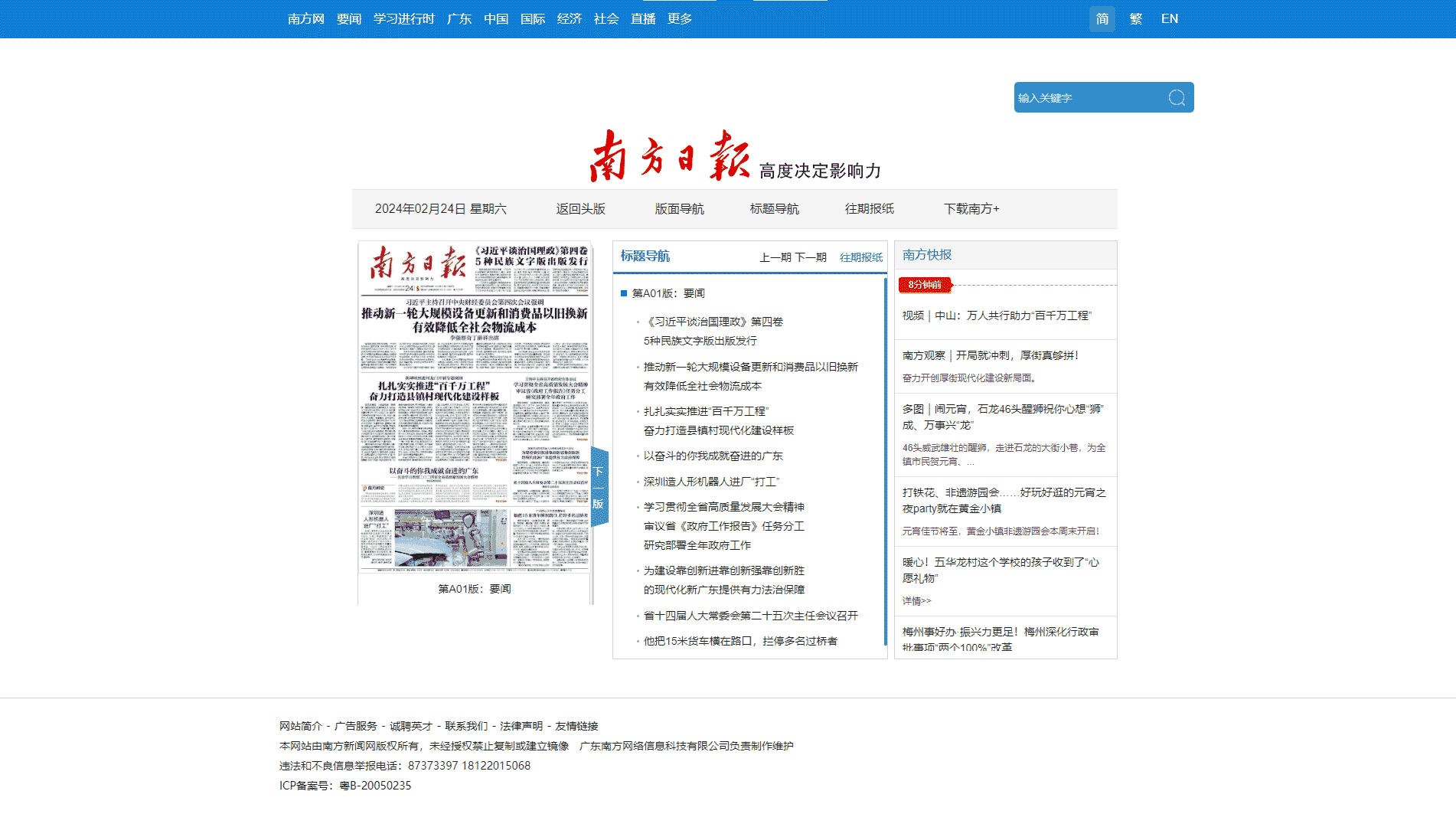Click 返回头版 in the paper menu
This screenshot has width=1456, height=827.
[581, 208]
